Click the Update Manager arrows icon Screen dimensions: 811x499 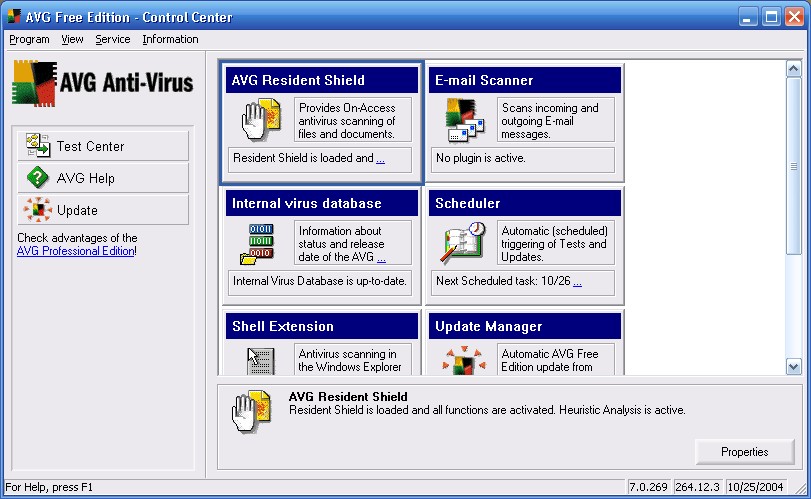click(464, 360)
